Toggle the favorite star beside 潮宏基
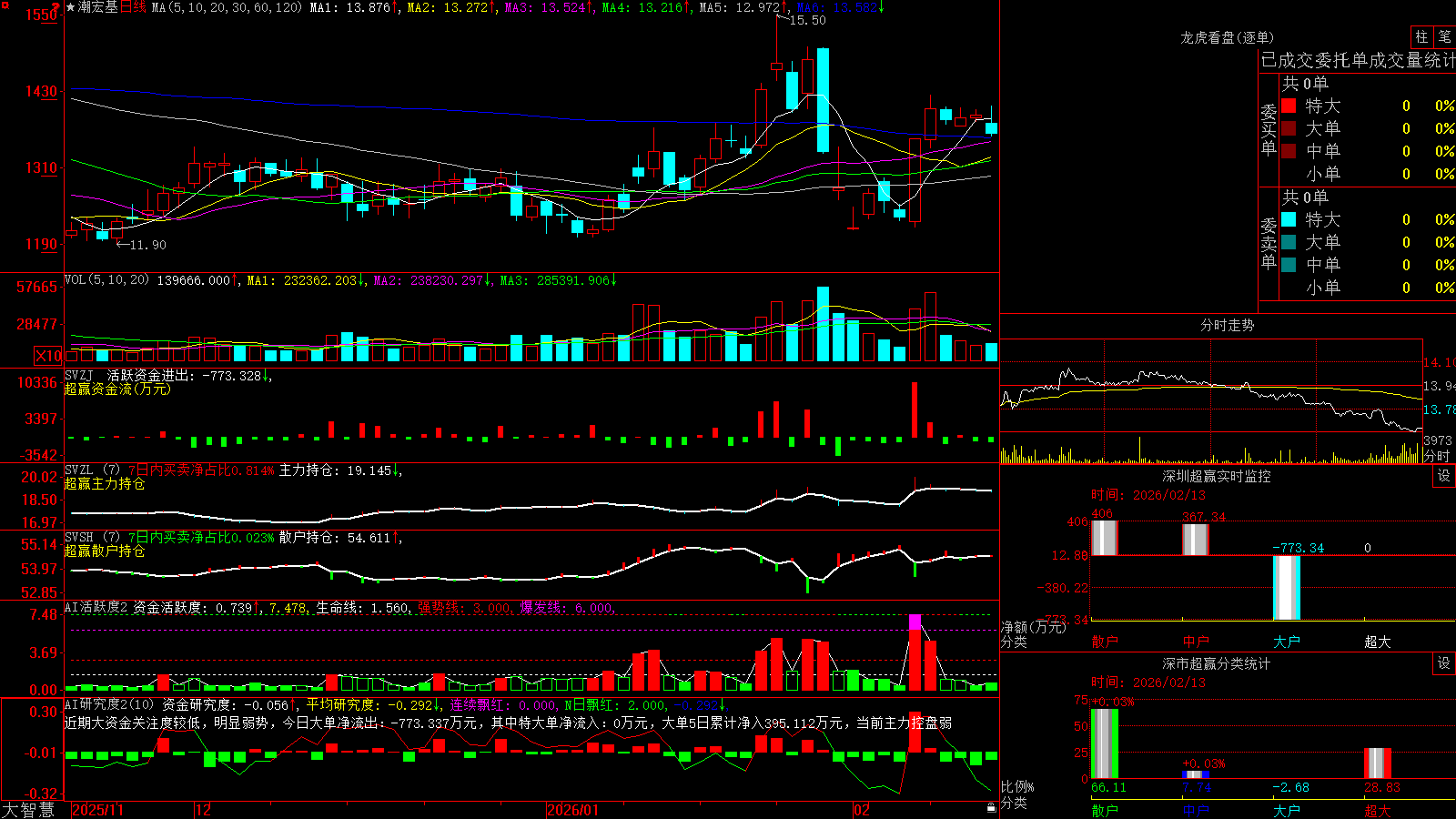The height and width of the screenshot is (819, 1456). [71, 7]
